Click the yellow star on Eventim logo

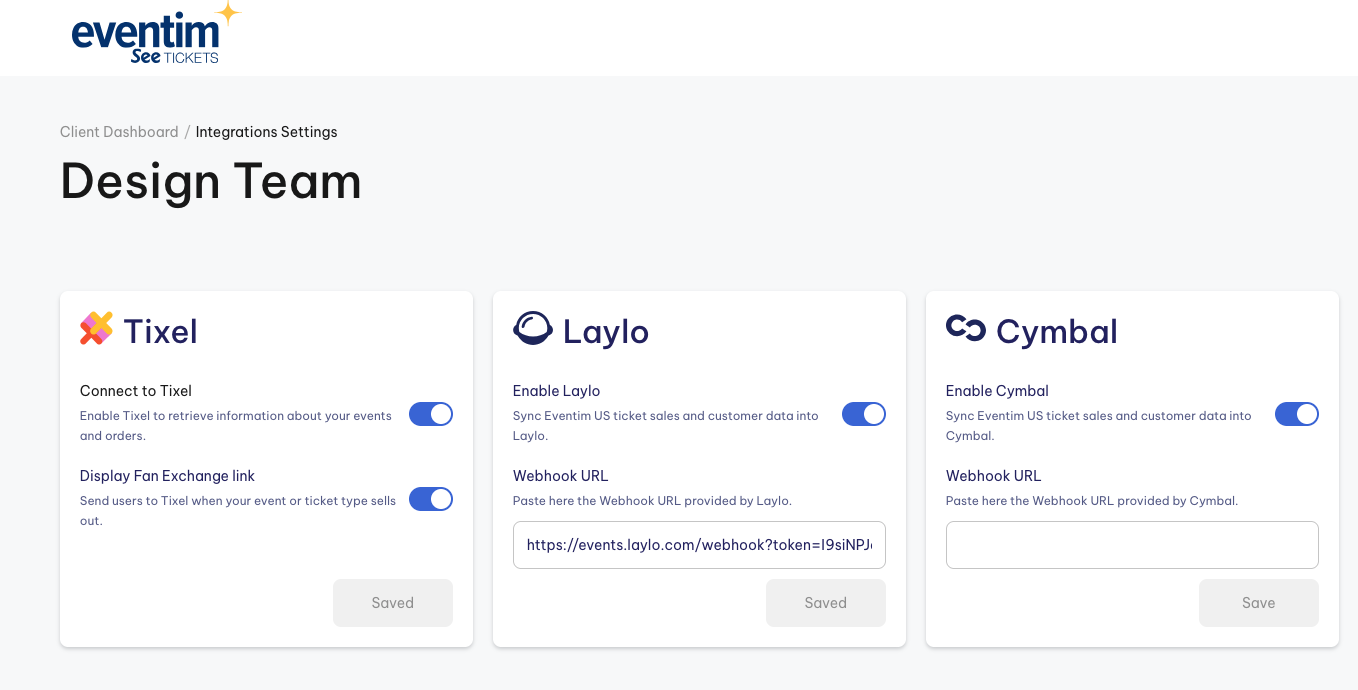point(229,13)
